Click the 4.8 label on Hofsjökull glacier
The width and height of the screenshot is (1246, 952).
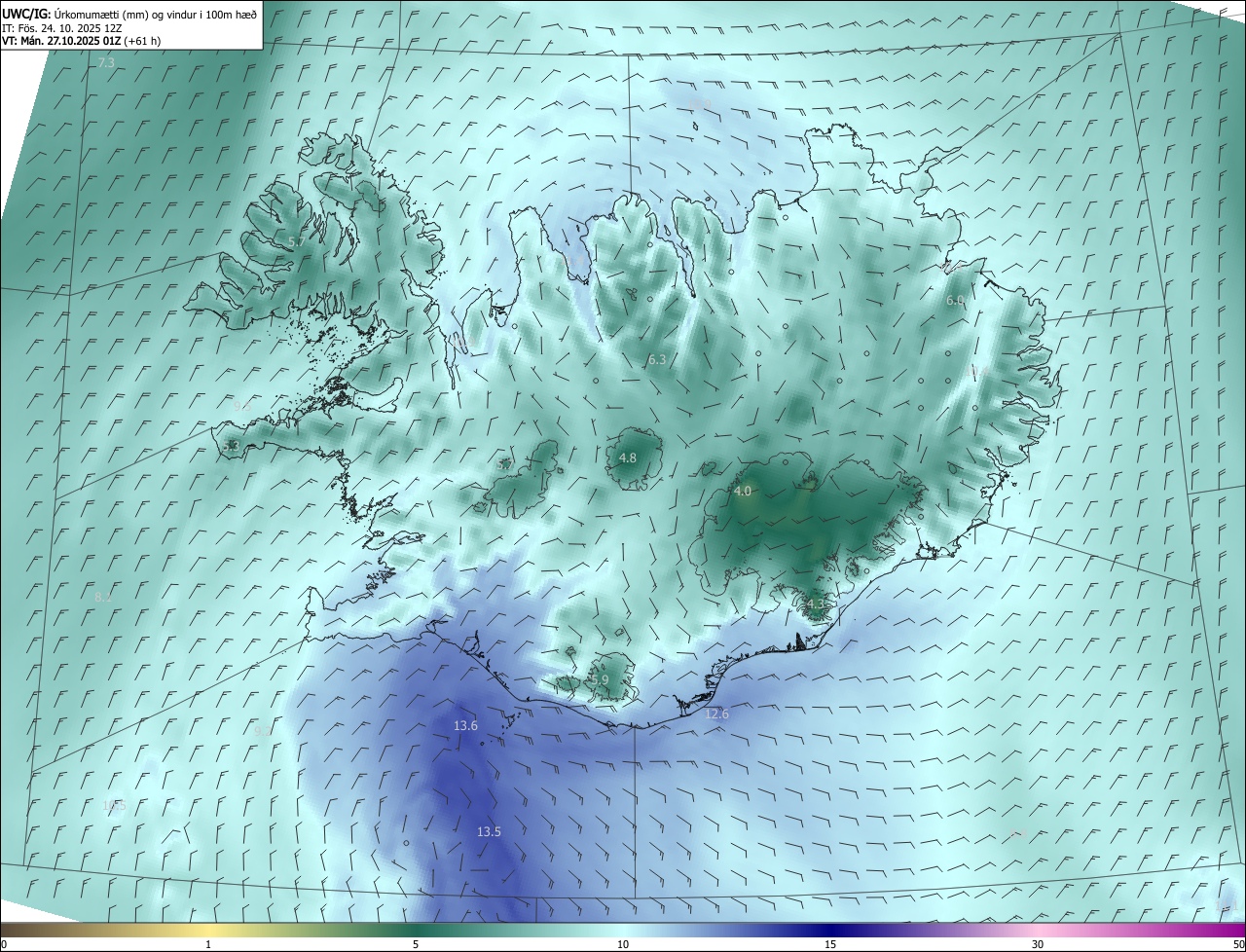(x=628, y=458)
